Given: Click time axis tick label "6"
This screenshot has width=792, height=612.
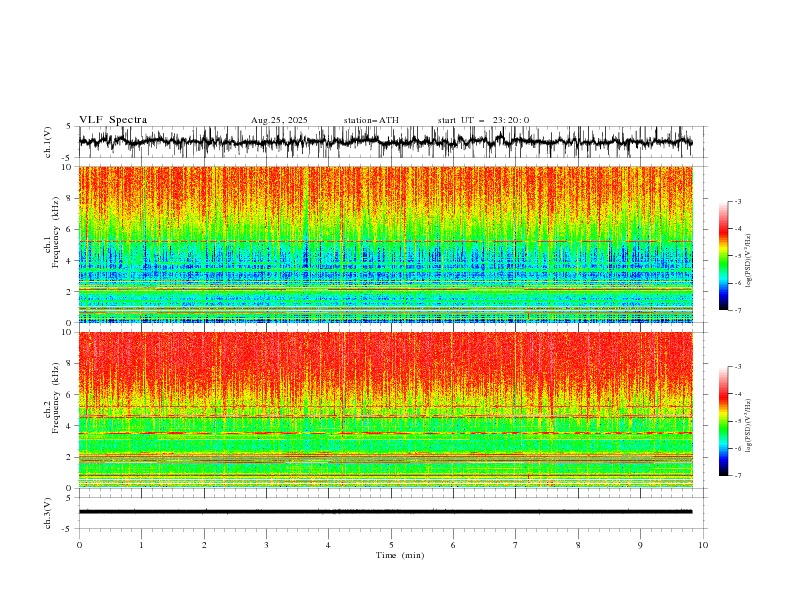Looking at the screenshot, I should [x=453, y=545].
